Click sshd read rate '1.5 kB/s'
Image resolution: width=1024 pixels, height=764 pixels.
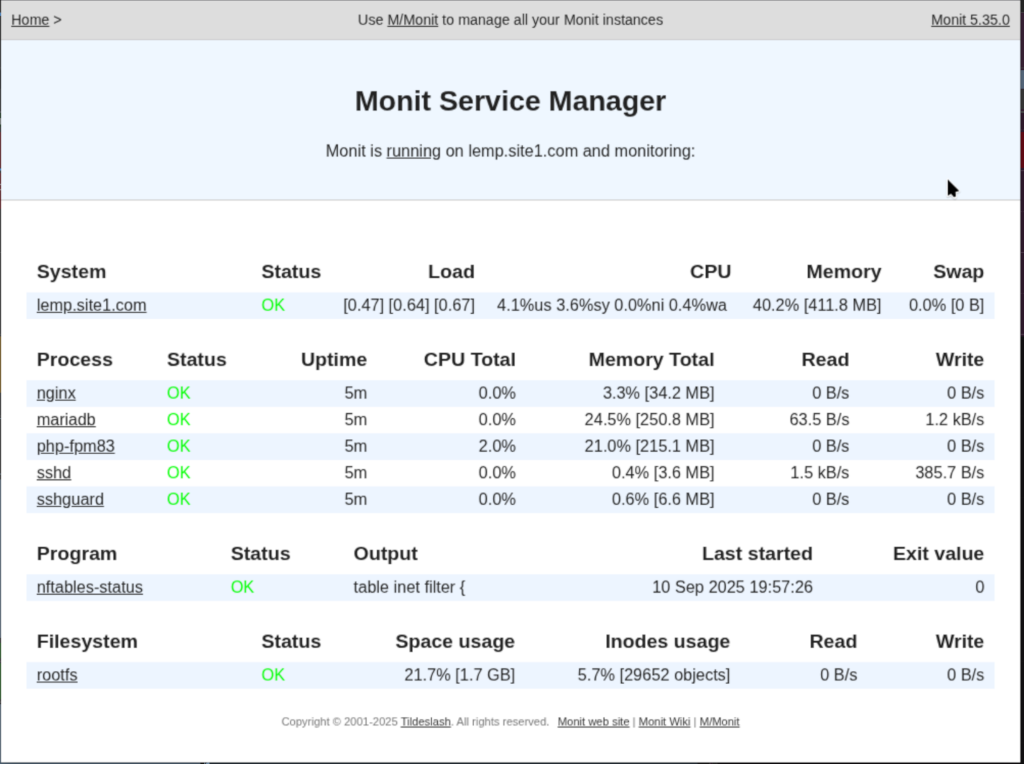820,473
